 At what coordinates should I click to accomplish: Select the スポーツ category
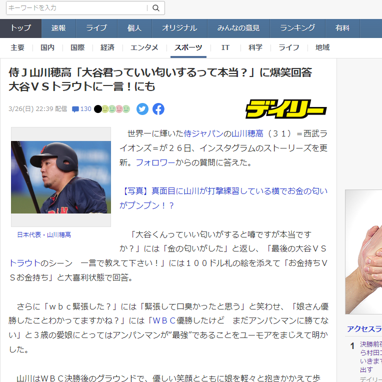(188, 48)
